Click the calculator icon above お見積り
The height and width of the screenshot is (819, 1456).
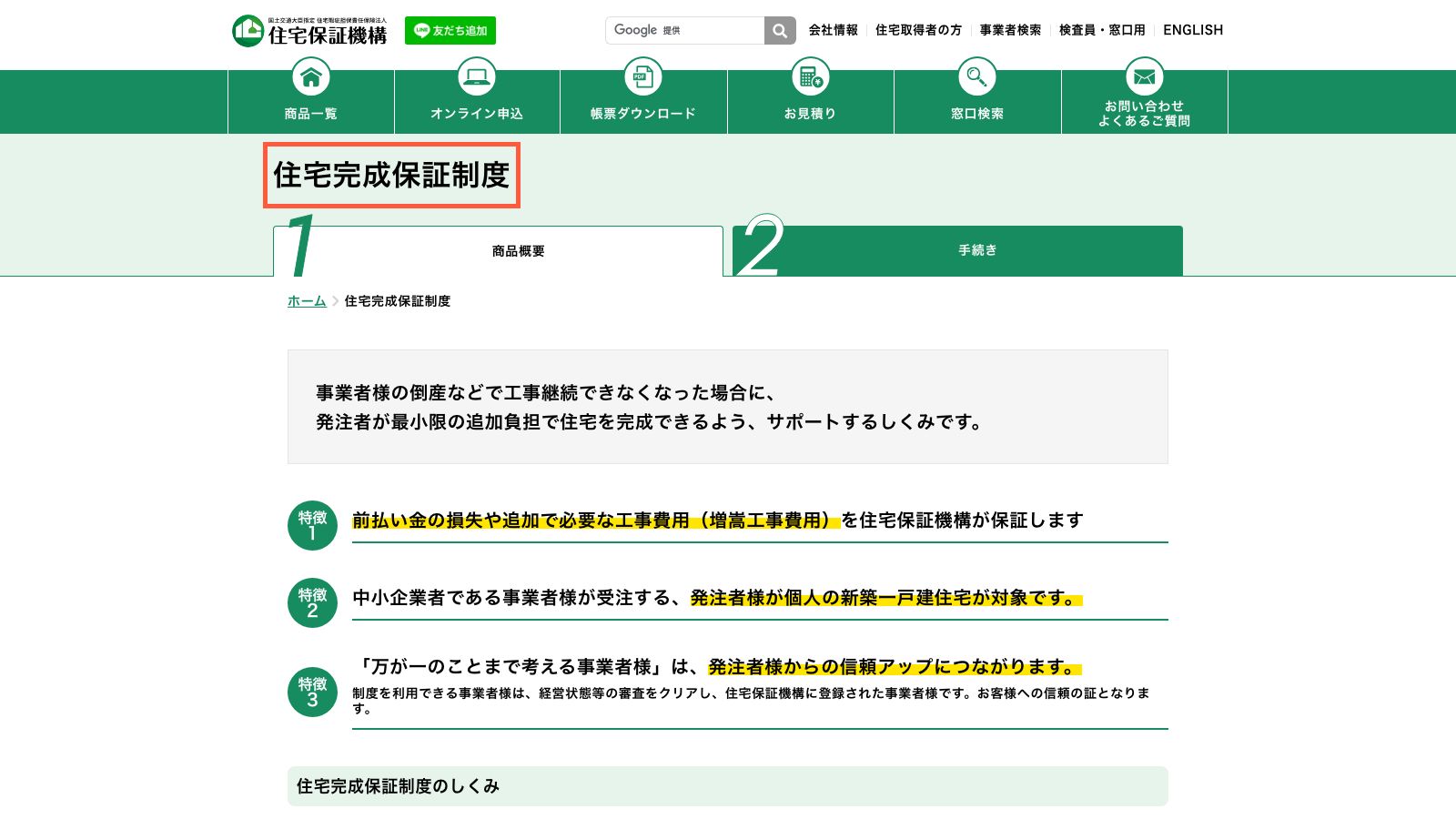pos(811,76)
